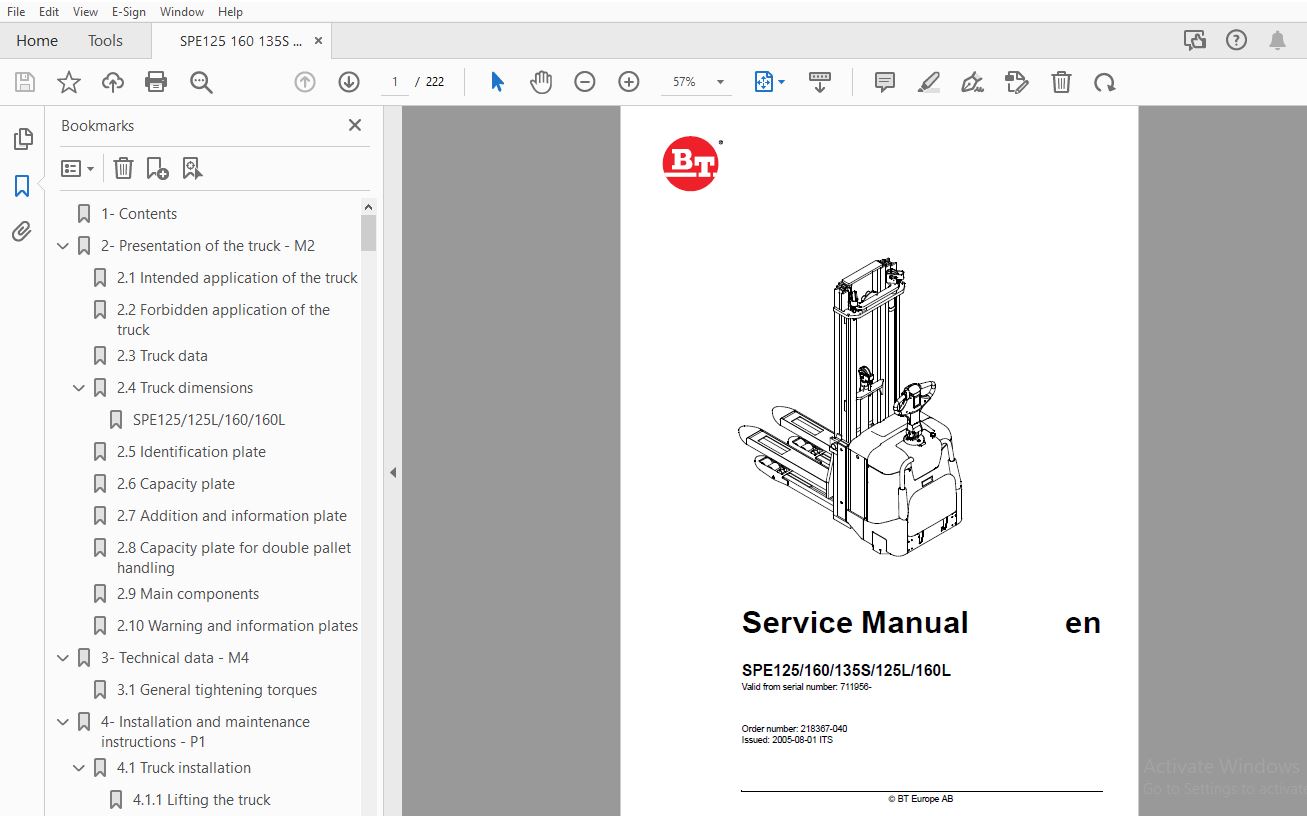Screen dimensions: 1307x816
Task: Open the Find text magnifier icon
Action: pos(201,82)
